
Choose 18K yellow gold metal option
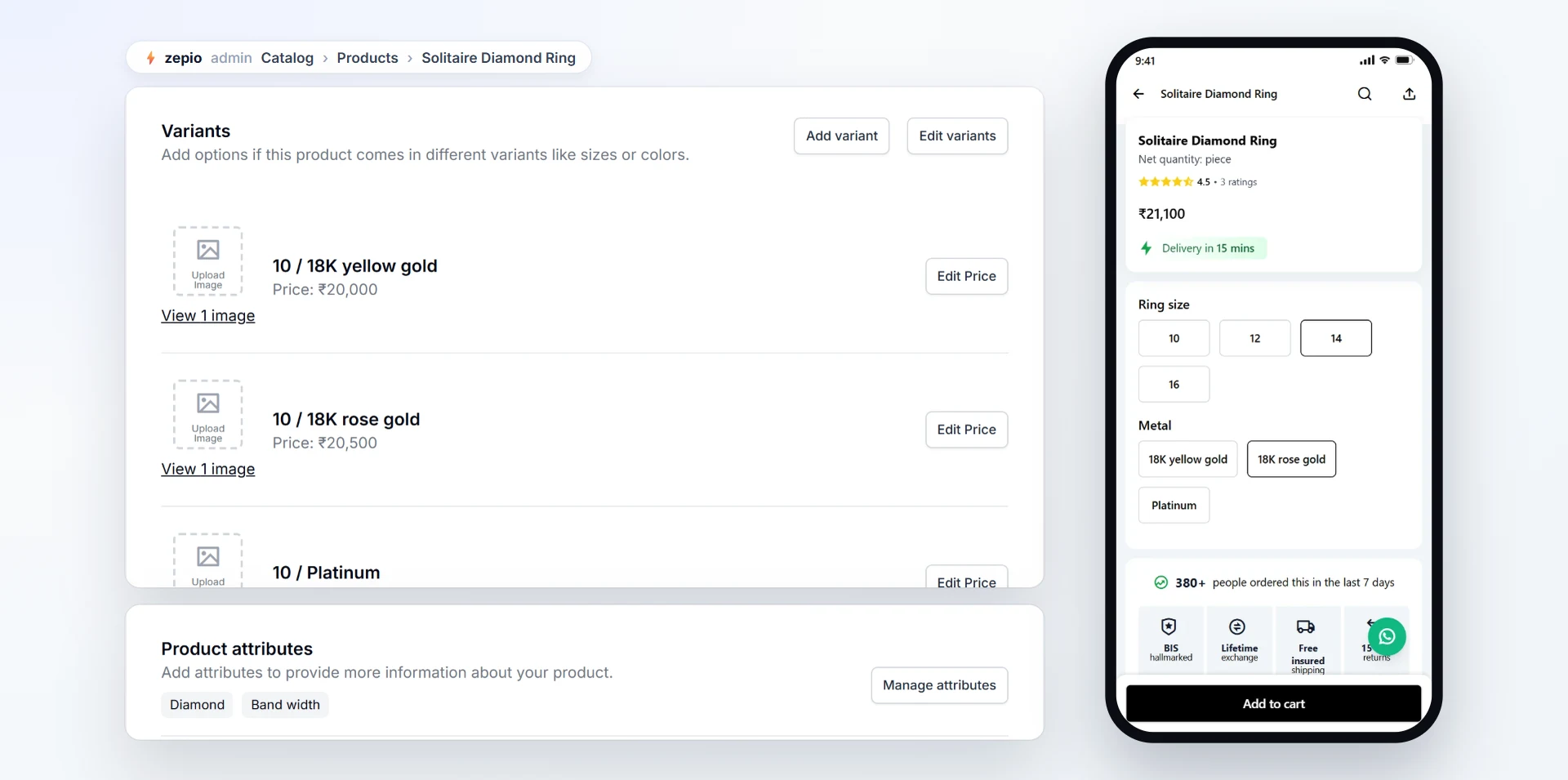(1187, 459)
